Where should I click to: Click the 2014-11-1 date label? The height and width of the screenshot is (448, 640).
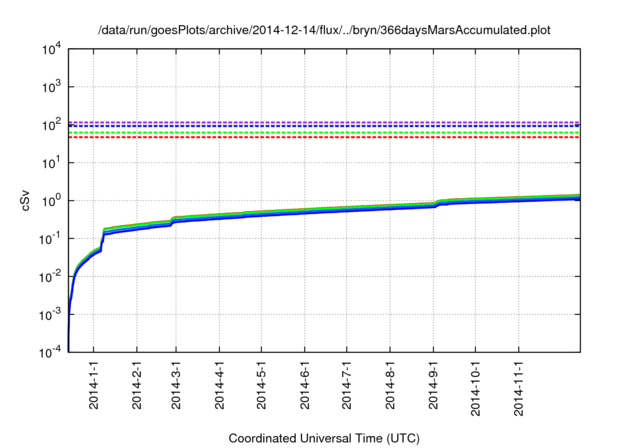pyautogui.click(x=519, y=388)
